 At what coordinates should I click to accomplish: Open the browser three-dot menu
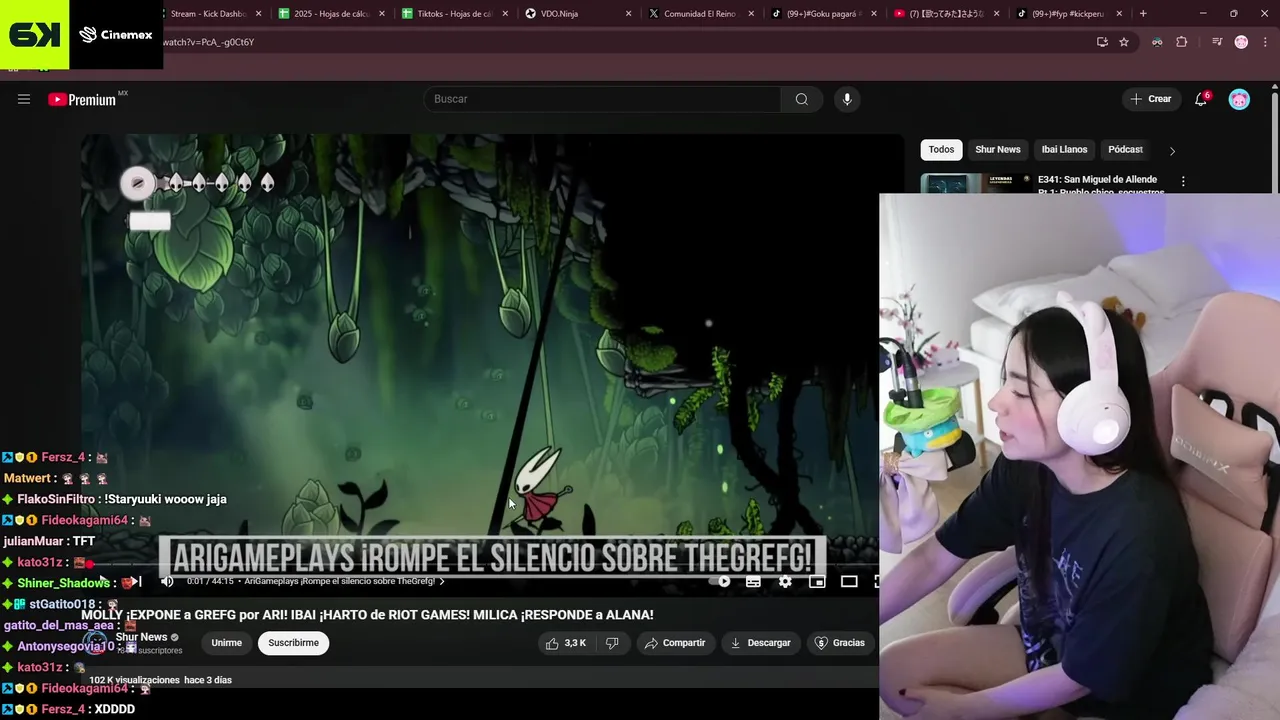1264,42
